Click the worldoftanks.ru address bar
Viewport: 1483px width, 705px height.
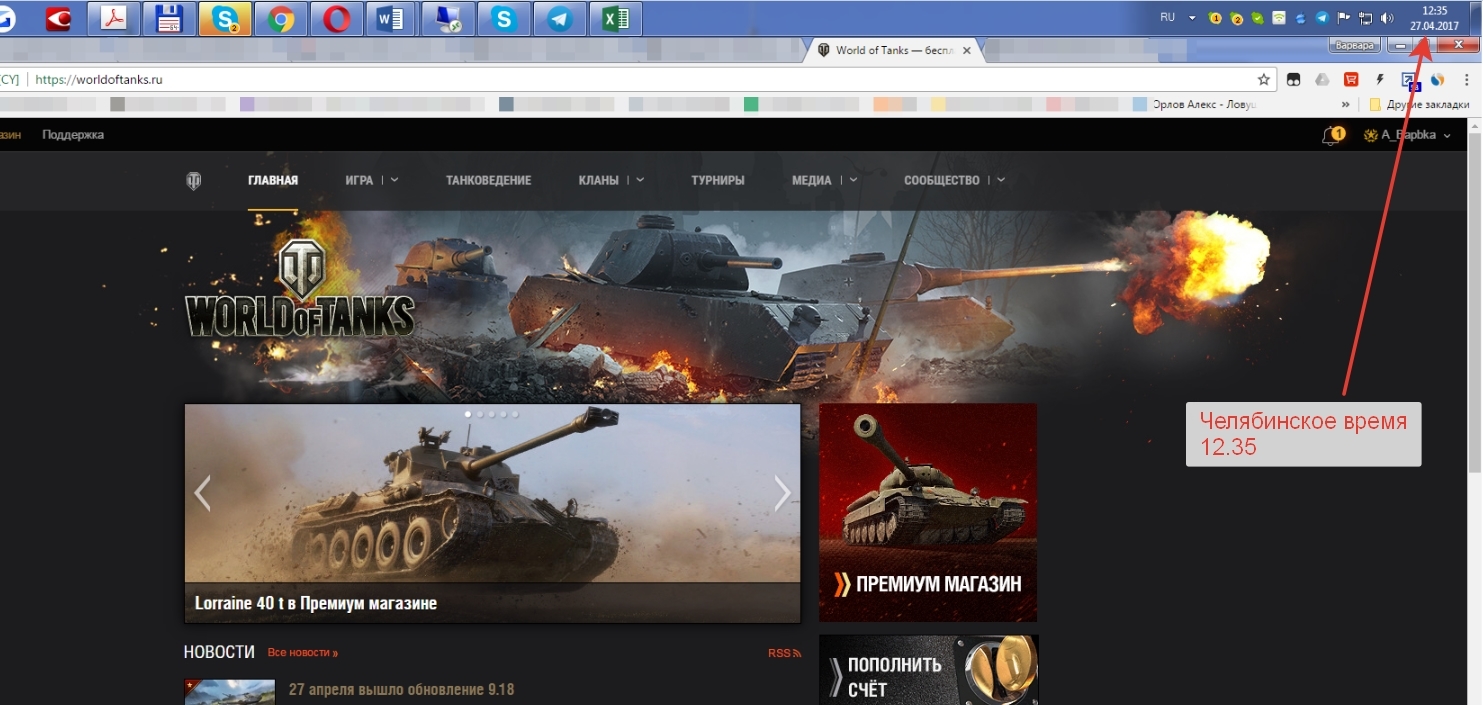click(640, 79)
